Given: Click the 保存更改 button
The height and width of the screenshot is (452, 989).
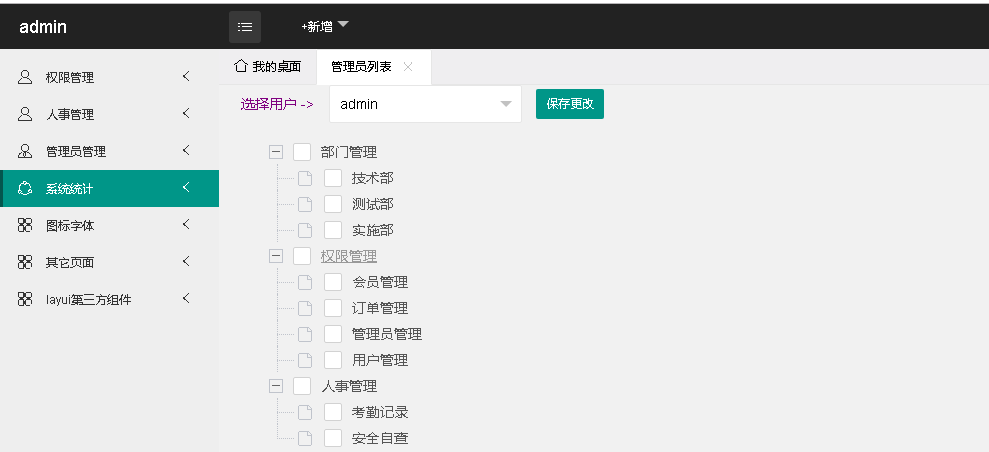Looking at the screenshot, I should coord(570,104).
